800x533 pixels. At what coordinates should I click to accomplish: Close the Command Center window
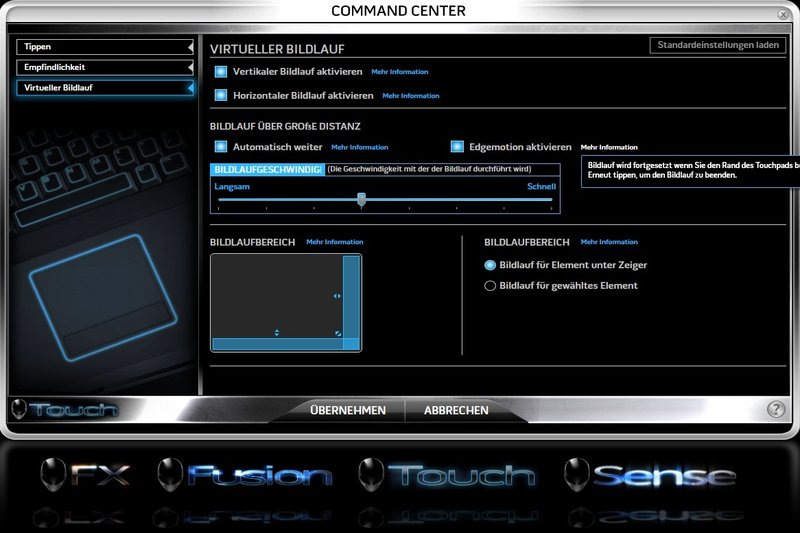[783, 14]
